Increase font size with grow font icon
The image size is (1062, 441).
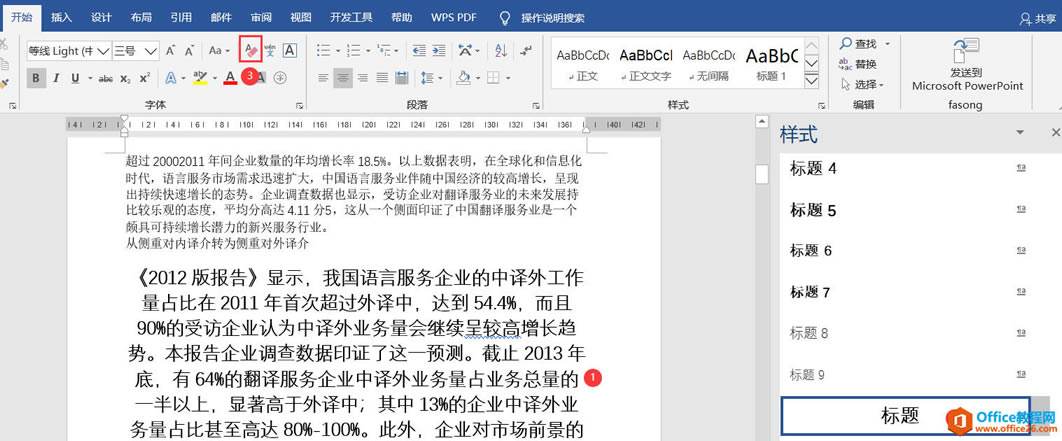171,50
